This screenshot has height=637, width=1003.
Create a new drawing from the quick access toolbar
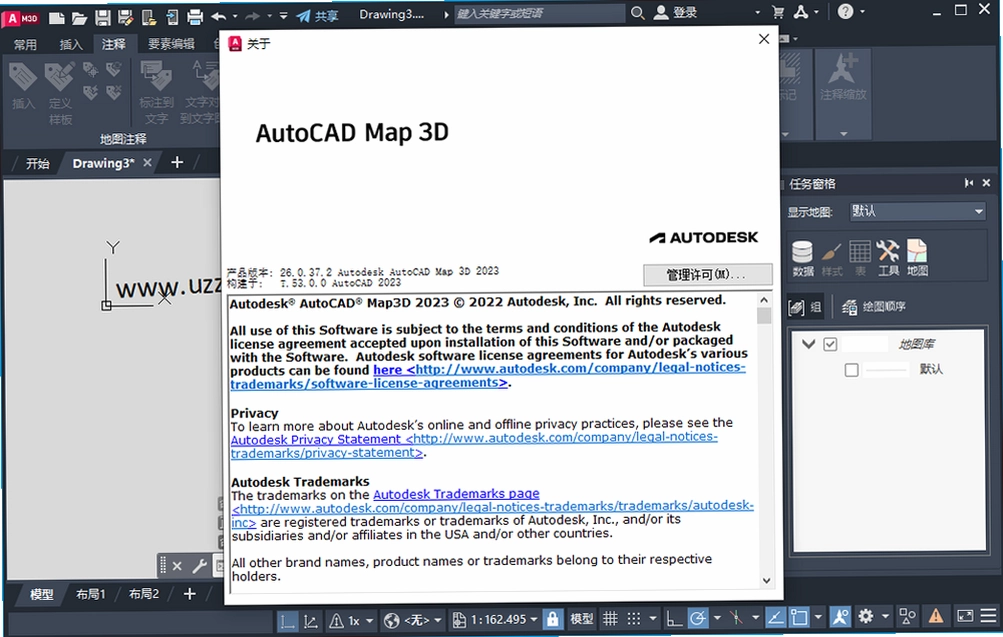click(56, 18)
